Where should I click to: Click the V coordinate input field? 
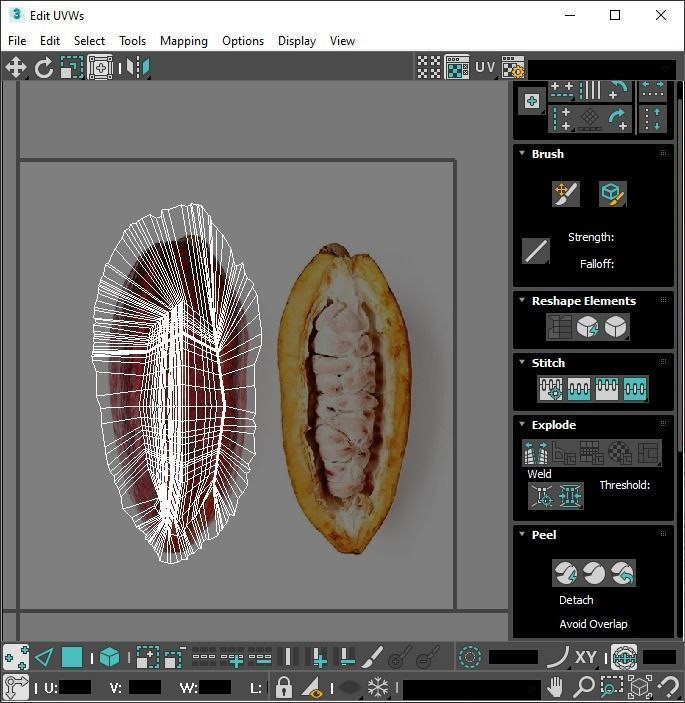coord(145,687)
